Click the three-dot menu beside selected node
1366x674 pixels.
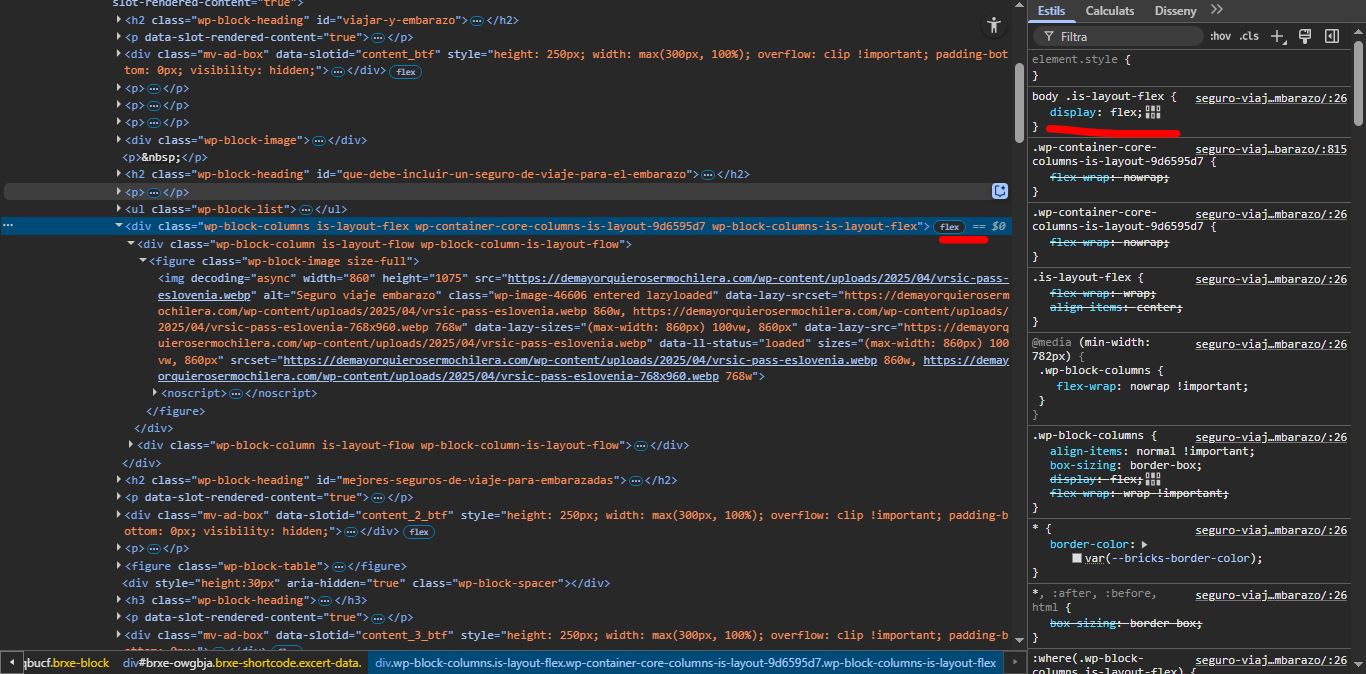8,226
